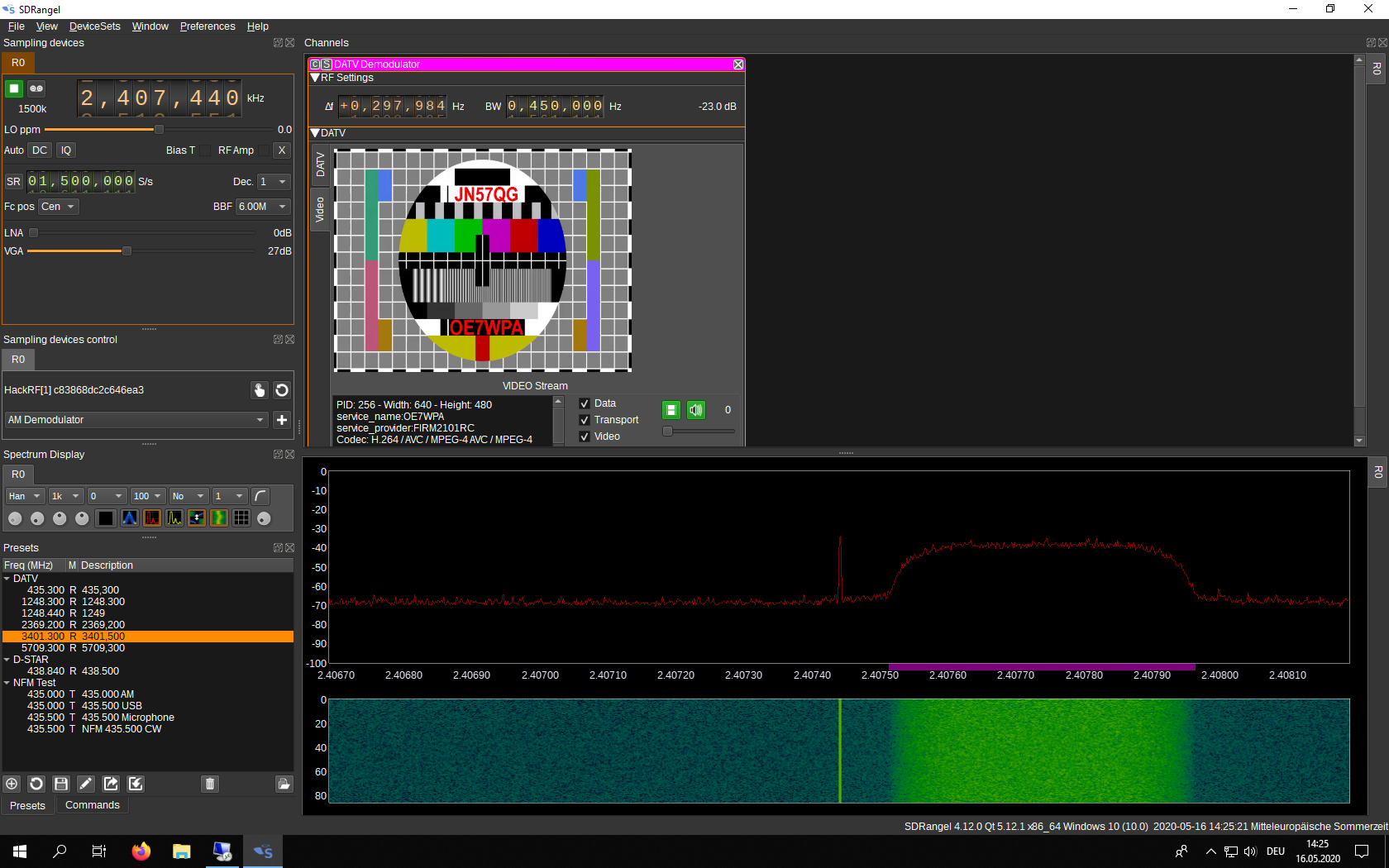Open the BBF 6.00M filter dropdown
Viewport: 1389px width, 868px height.
pos(263,207)
